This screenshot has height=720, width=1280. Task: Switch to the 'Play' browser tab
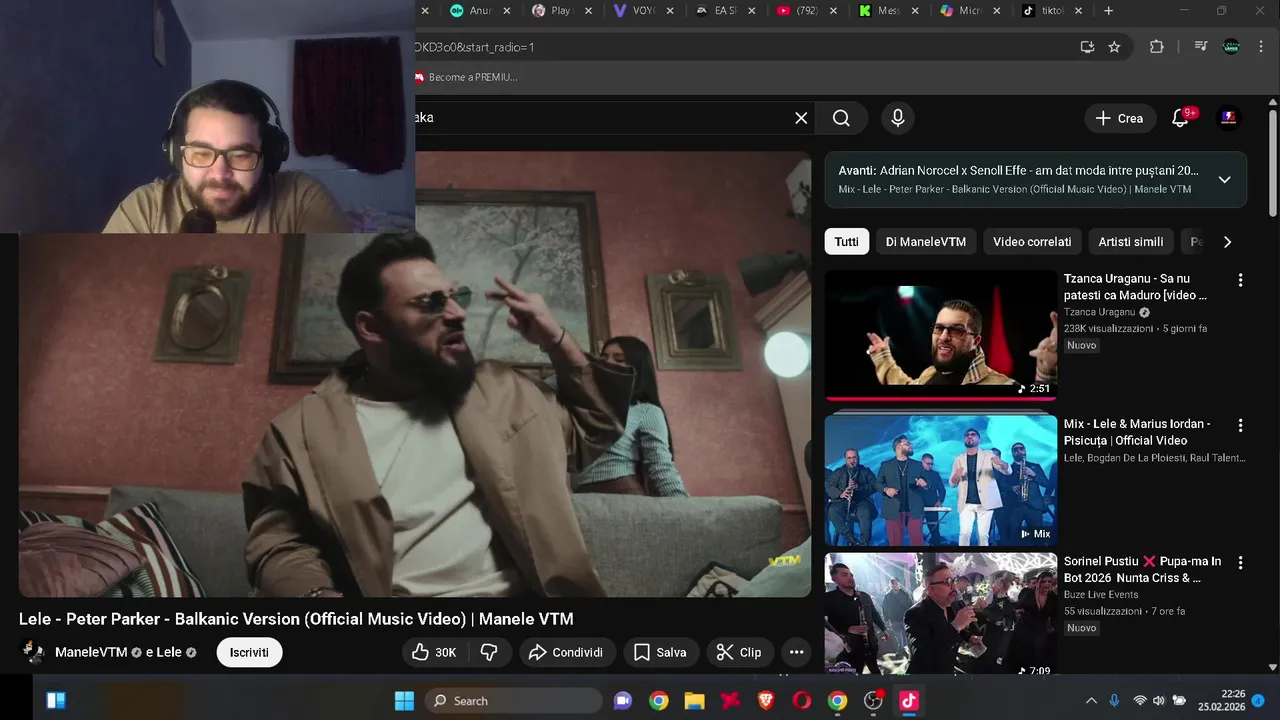[x=551, y=11]
